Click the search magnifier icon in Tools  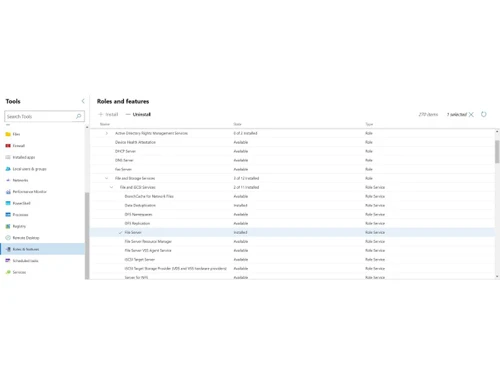pos(79,116)
